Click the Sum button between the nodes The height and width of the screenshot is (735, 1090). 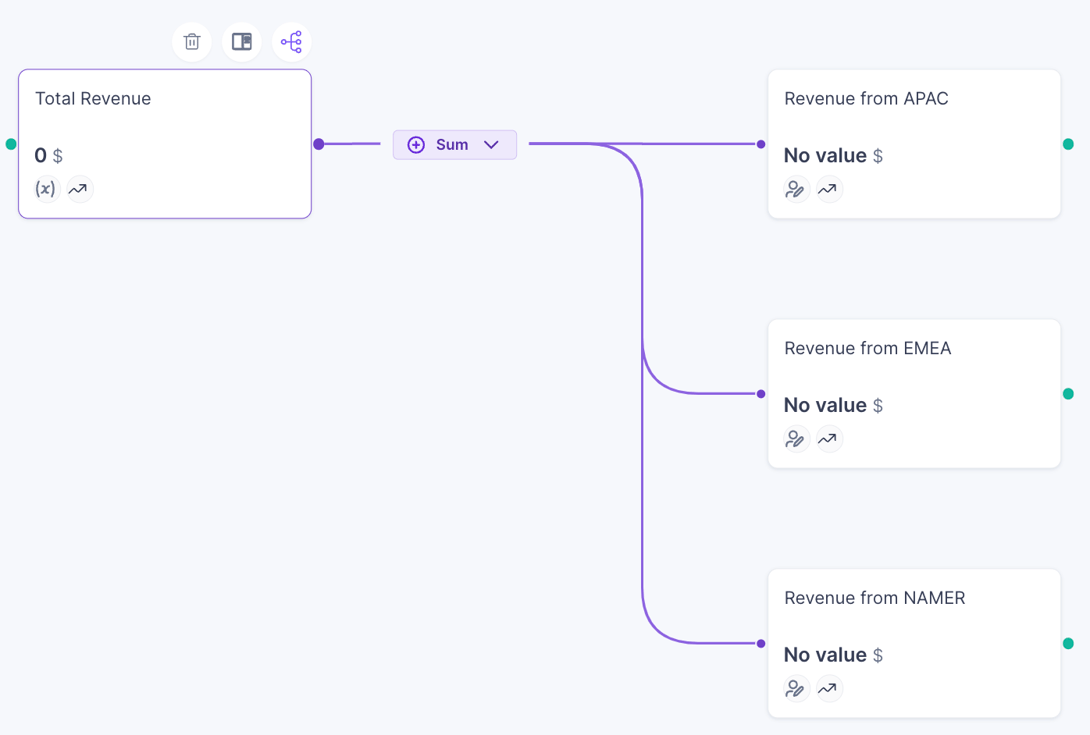[x=452, y=144]
